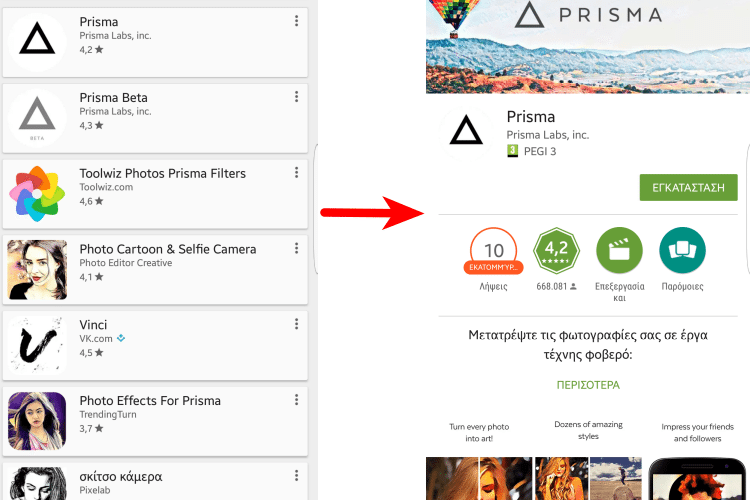Open overflow menu for Prisma Beta
The image size is (750, 500).
297,97
